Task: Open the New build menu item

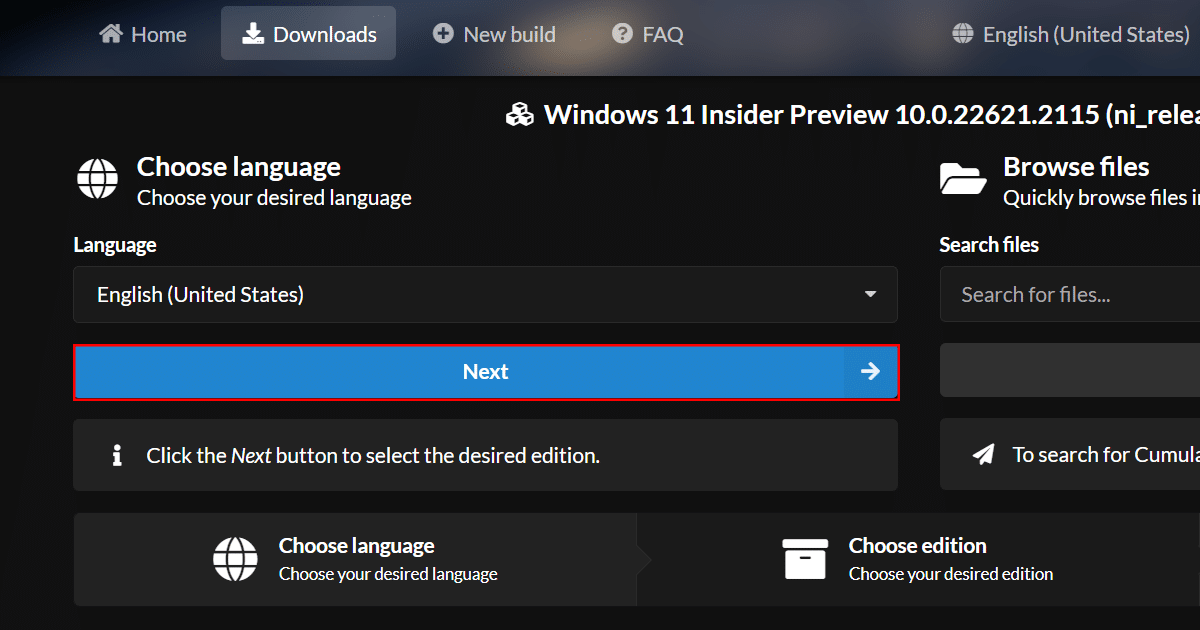Action: coord(509,34)
